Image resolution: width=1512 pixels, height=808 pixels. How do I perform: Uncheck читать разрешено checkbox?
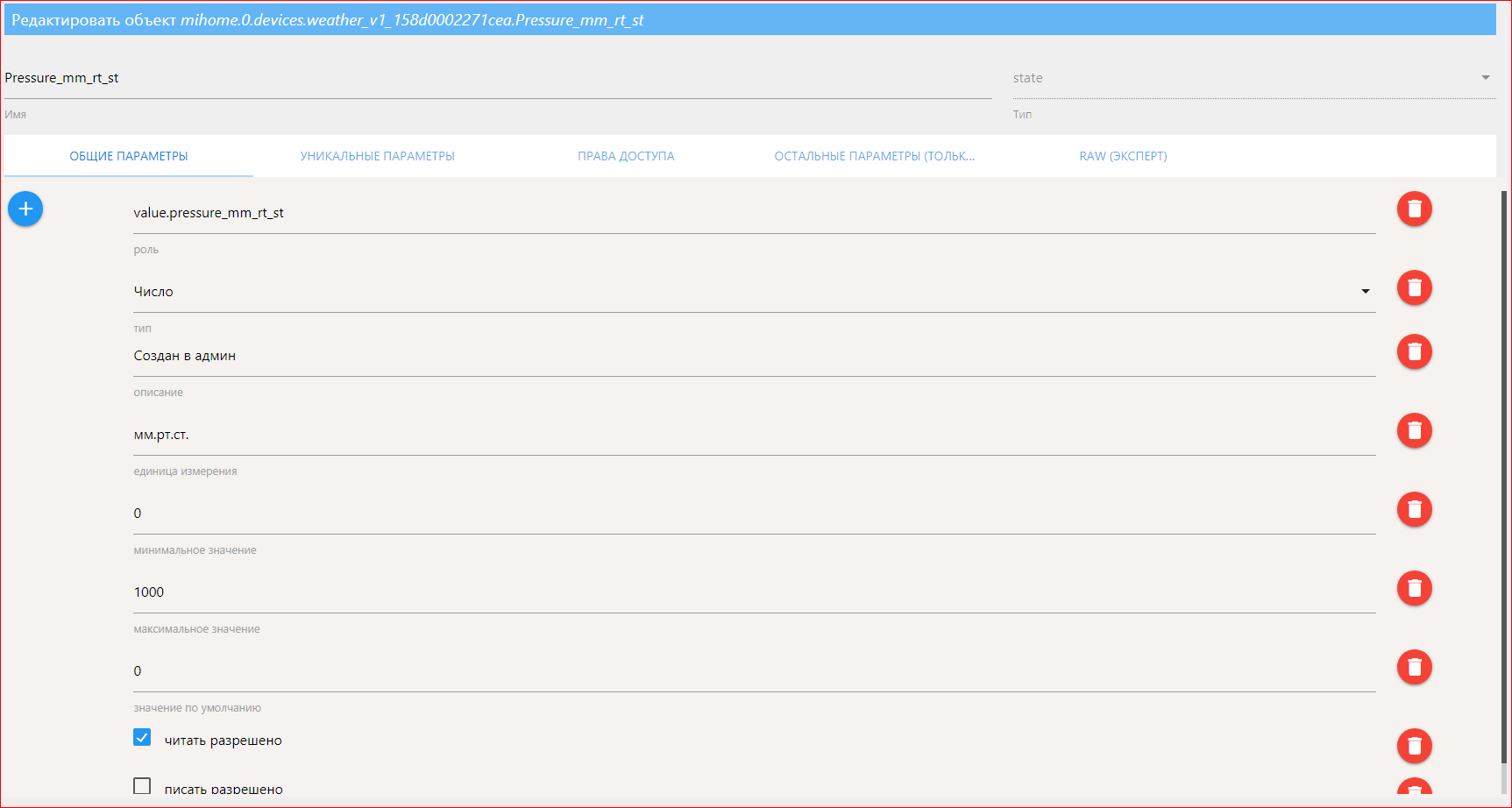pos(142,737)
